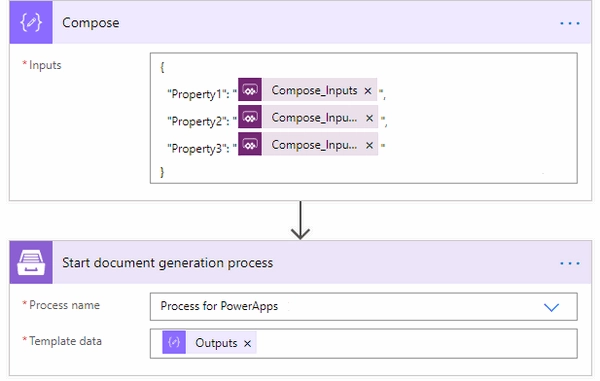Click the Inputs field label
The image size is (600, 381).
click(x=45, y=65)
